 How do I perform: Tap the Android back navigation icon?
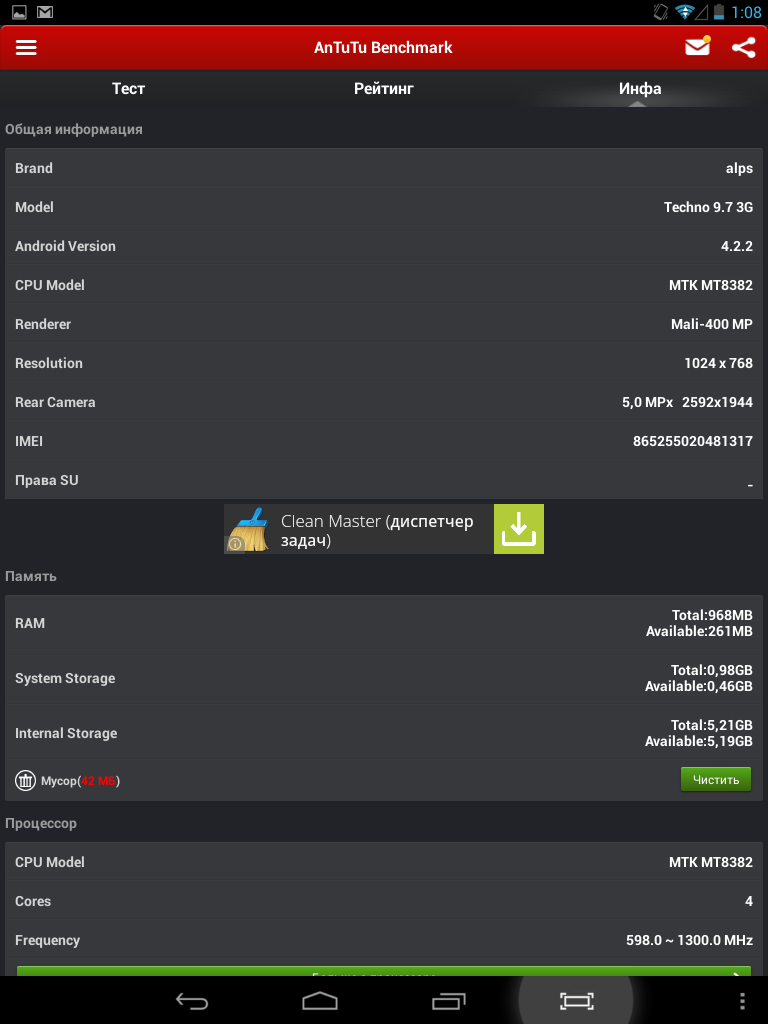(x=192, y=1000)
